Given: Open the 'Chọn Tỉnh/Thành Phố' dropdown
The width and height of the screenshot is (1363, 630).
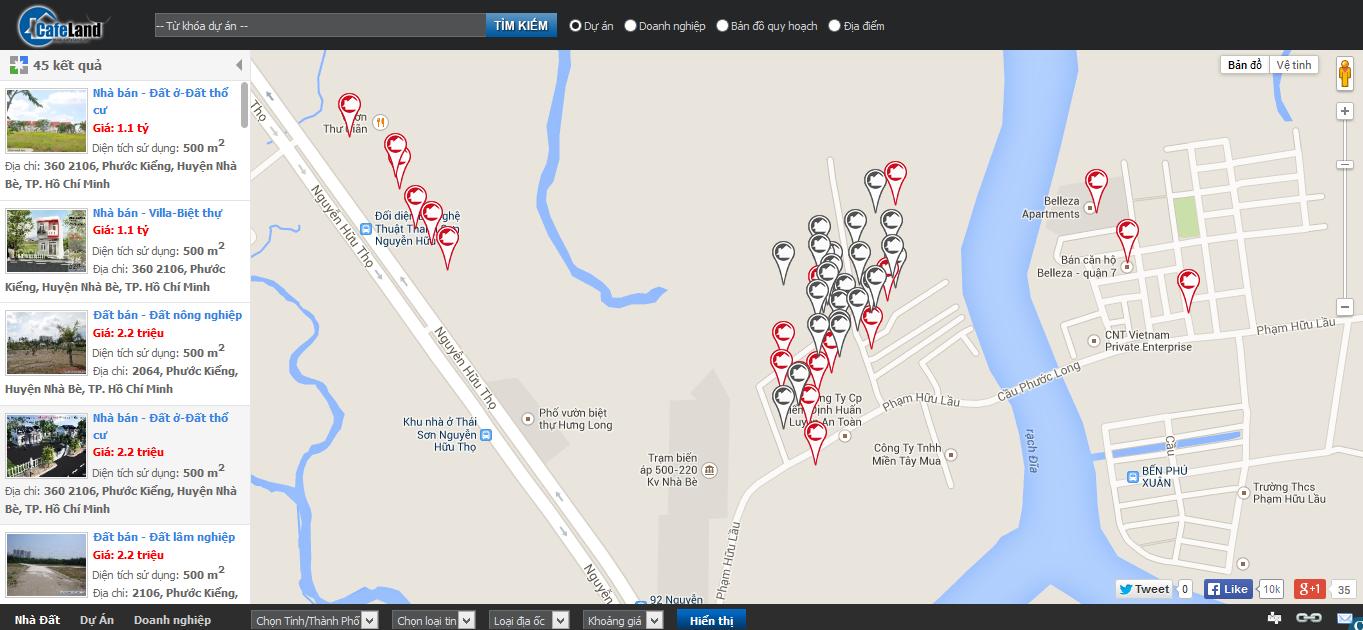Looking at the screenshot, I should pos(315,621).
